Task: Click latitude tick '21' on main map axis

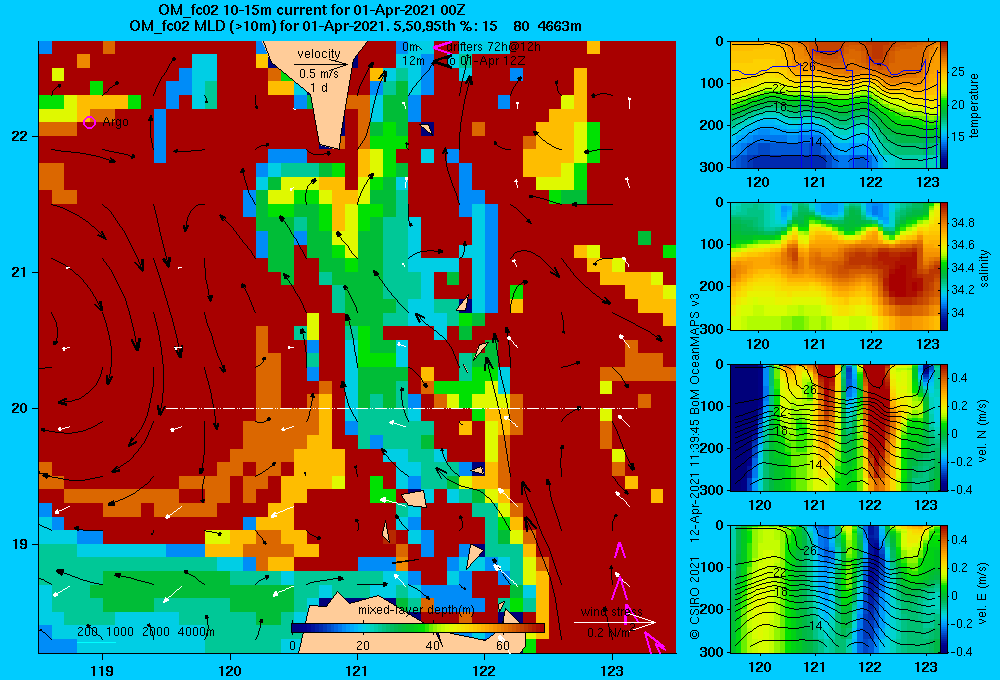Action: click(20, 272)
